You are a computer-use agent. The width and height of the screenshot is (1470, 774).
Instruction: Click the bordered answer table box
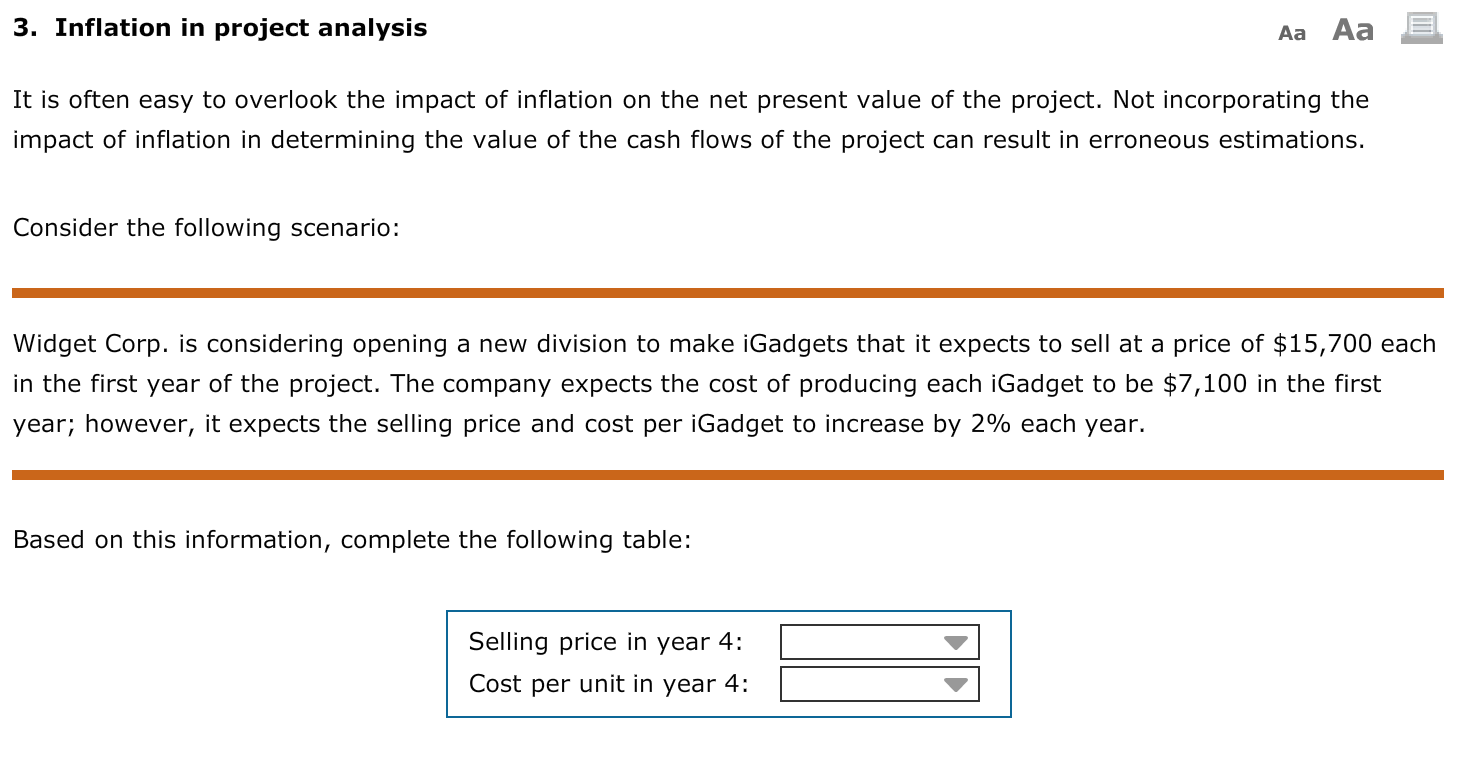[729, 663]
